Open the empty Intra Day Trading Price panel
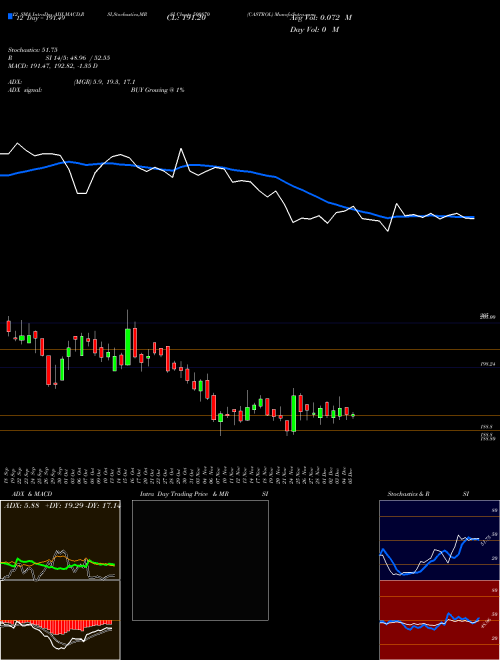The width and height of the screenshot is (500, 660). point(200,560)
